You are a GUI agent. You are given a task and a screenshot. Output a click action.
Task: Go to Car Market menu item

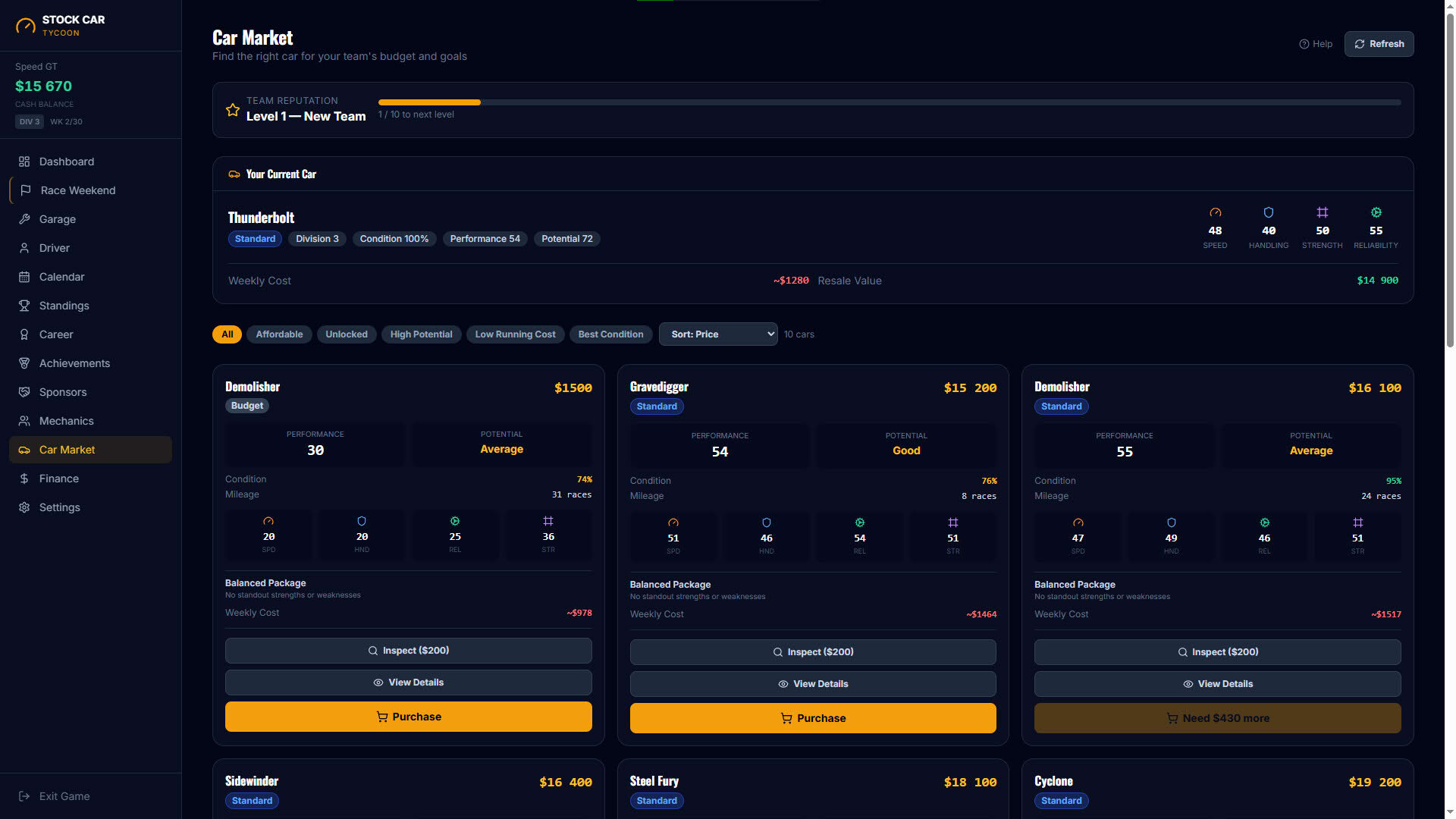pyautogui.click(x=90, y=450)
